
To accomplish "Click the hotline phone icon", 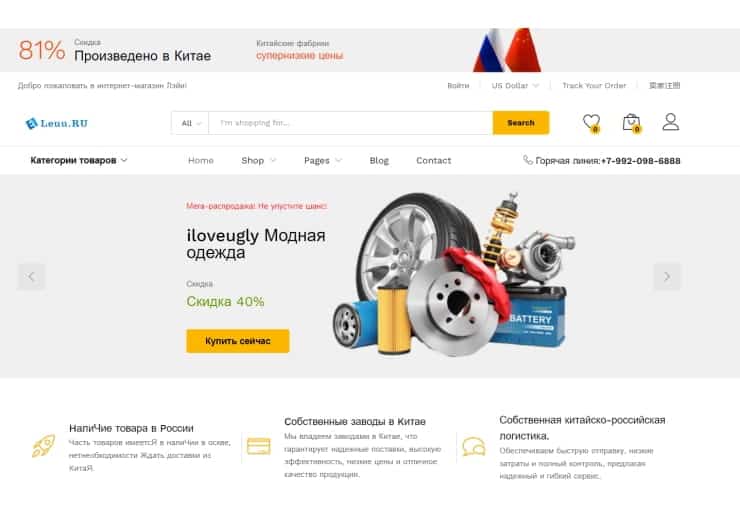I will coord(528,160).
